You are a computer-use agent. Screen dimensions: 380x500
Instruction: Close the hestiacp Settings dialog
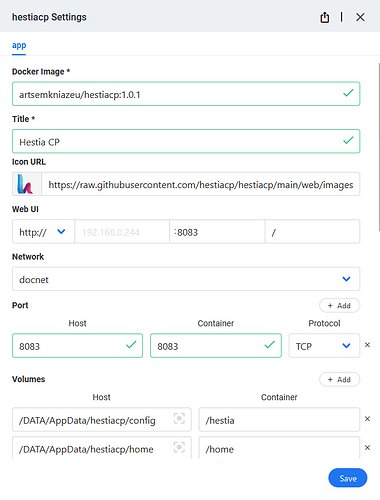pyautogui.click(x=360, y=17)
